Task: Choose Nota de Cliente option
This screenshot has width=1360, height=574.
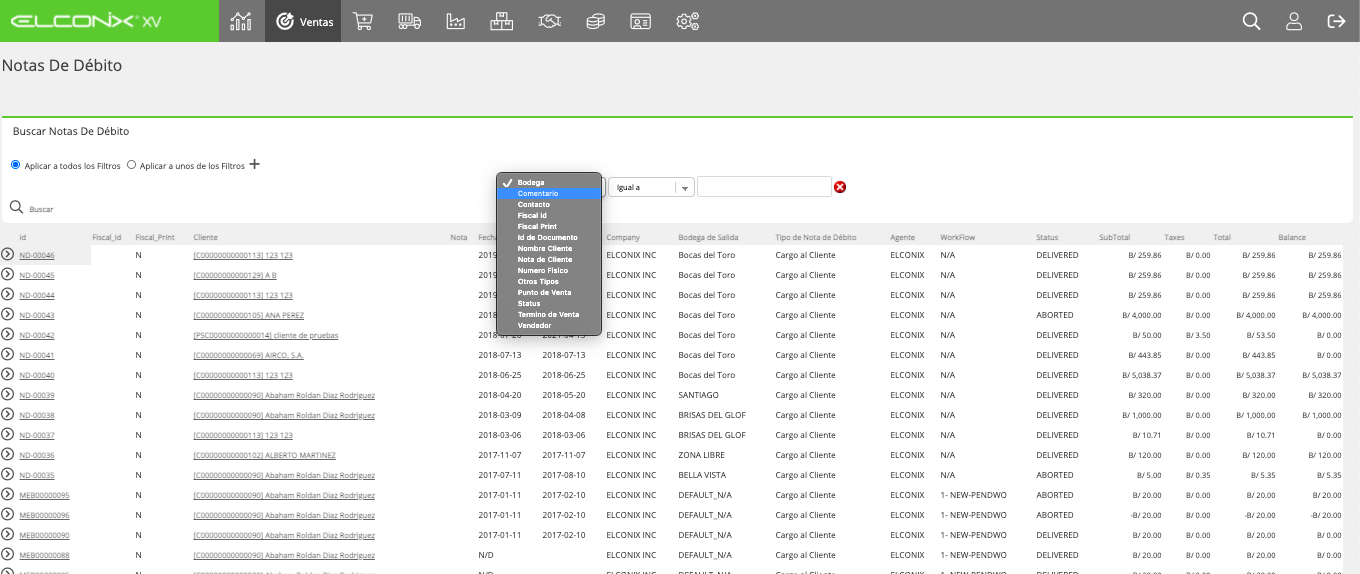Action: [549, 259]
